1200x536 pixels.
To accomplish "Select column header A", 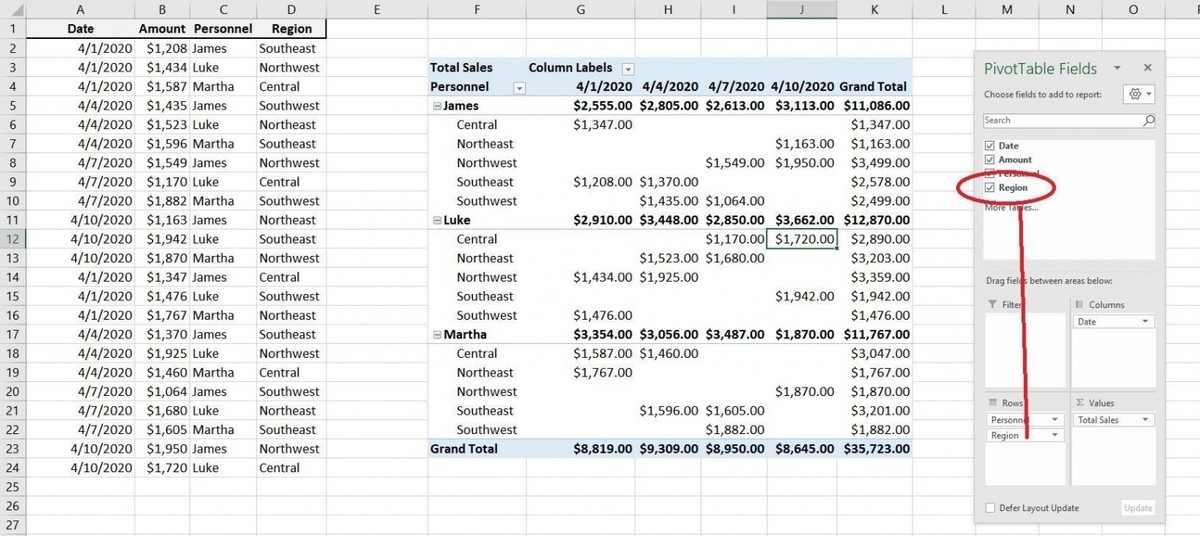I will [x=80, y=9].
